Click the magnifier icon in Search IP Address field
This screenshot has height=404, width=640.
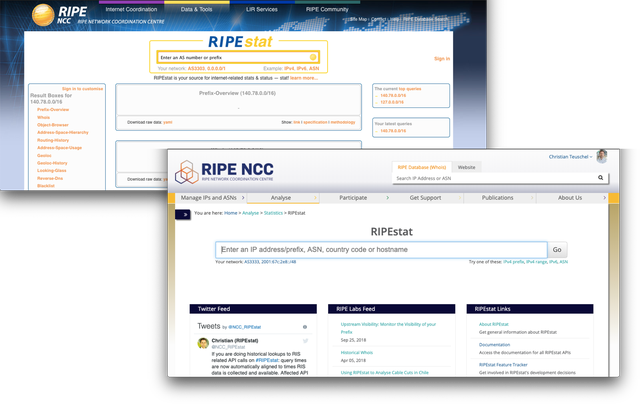pos(600,178)
